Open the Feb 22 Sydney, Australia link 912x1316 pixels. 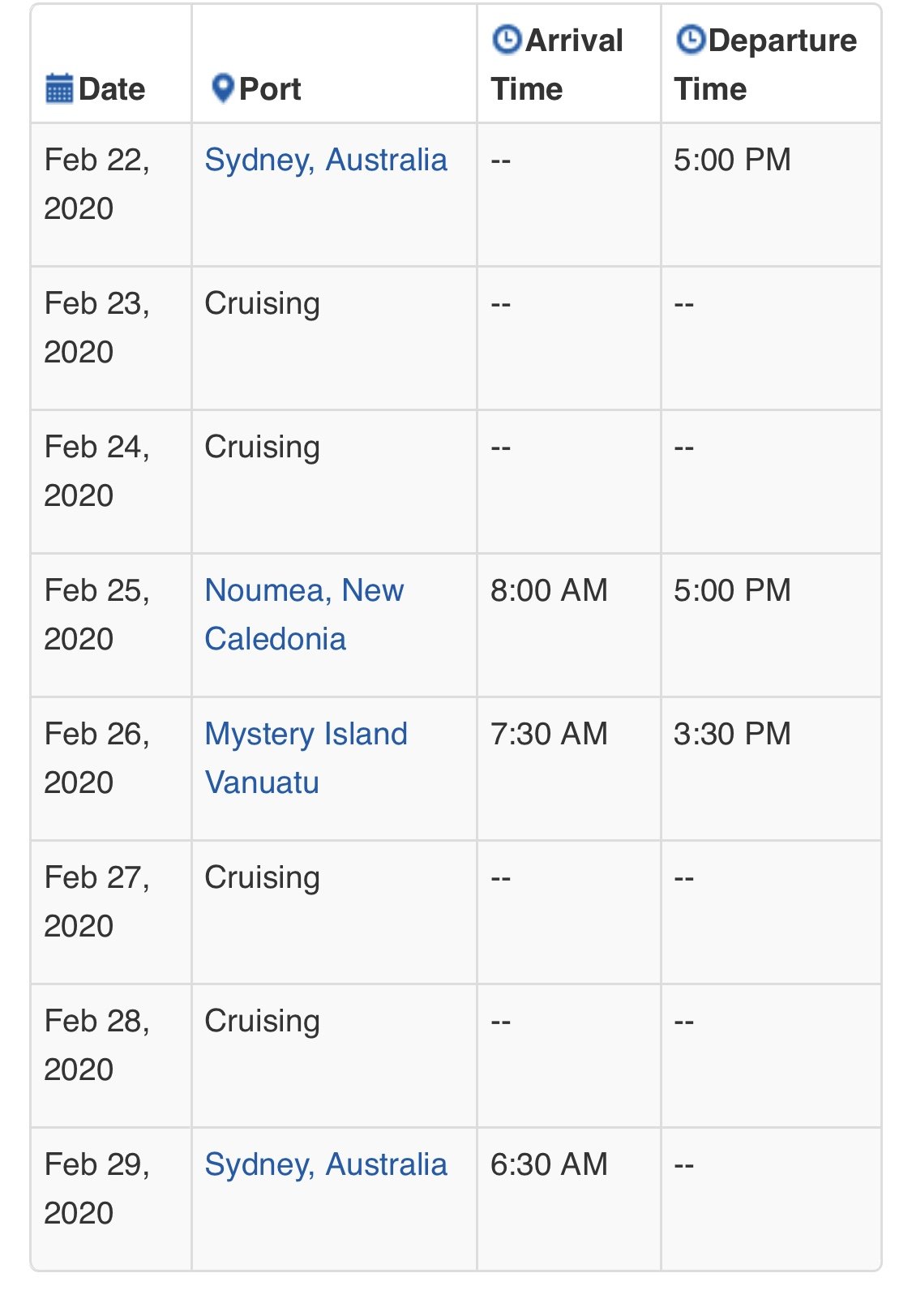pos(326,160)
